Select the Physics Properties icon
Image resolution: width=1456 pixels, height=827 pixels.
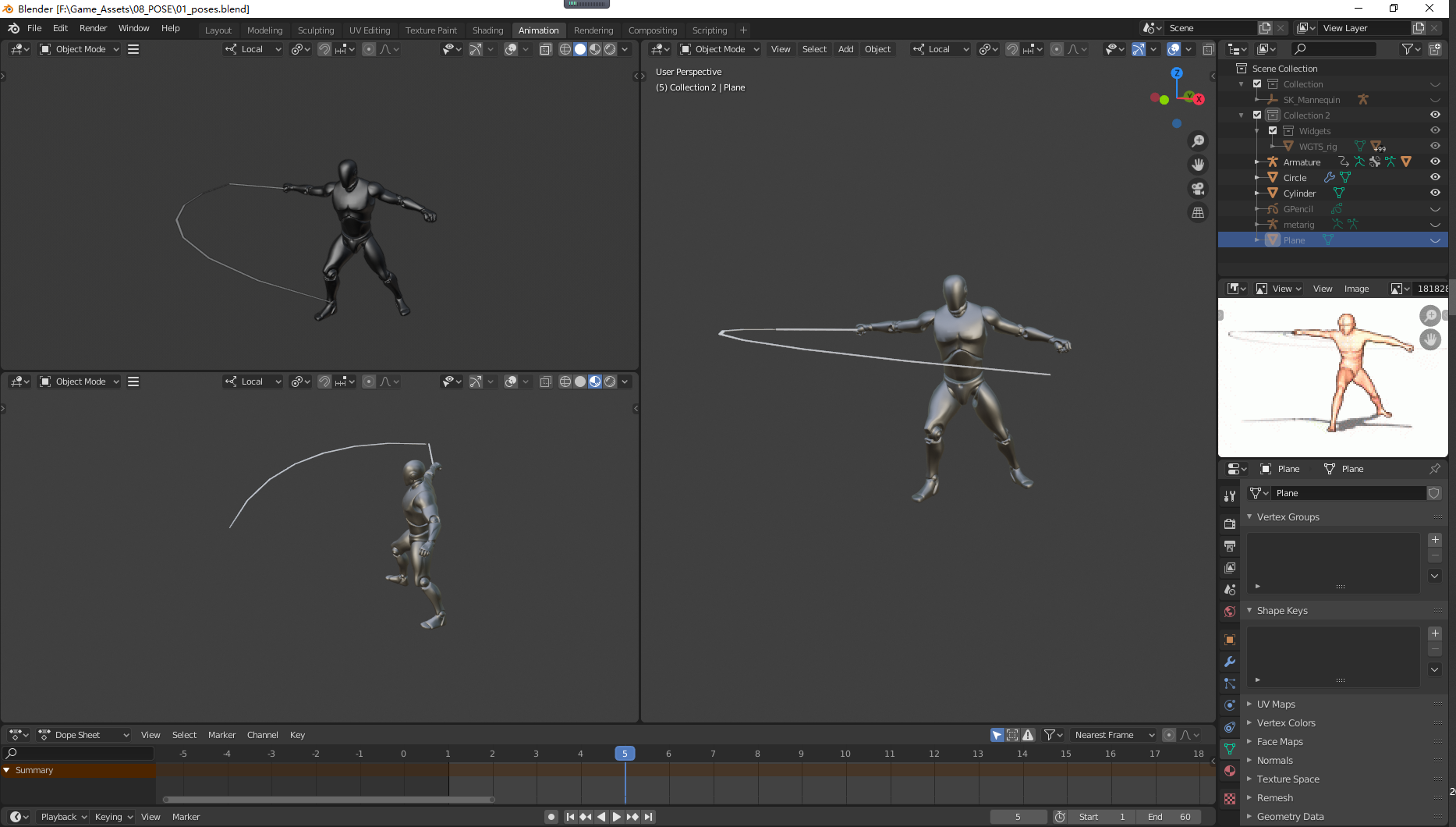coord(1230,705)
